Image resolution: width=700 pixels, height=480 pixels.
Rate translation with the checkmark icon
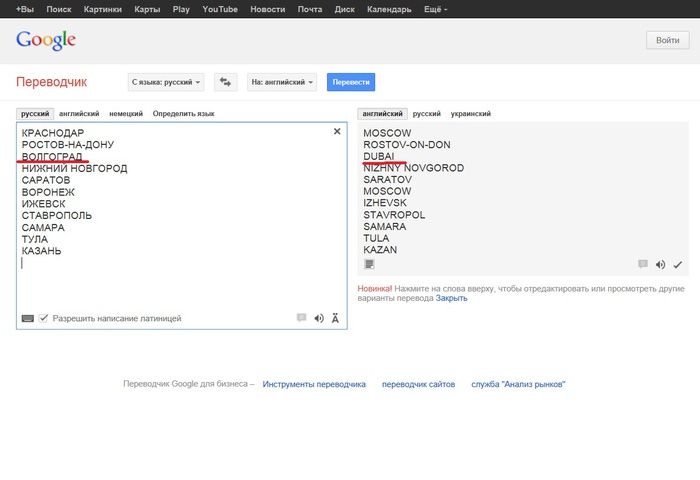pos(678,265)
